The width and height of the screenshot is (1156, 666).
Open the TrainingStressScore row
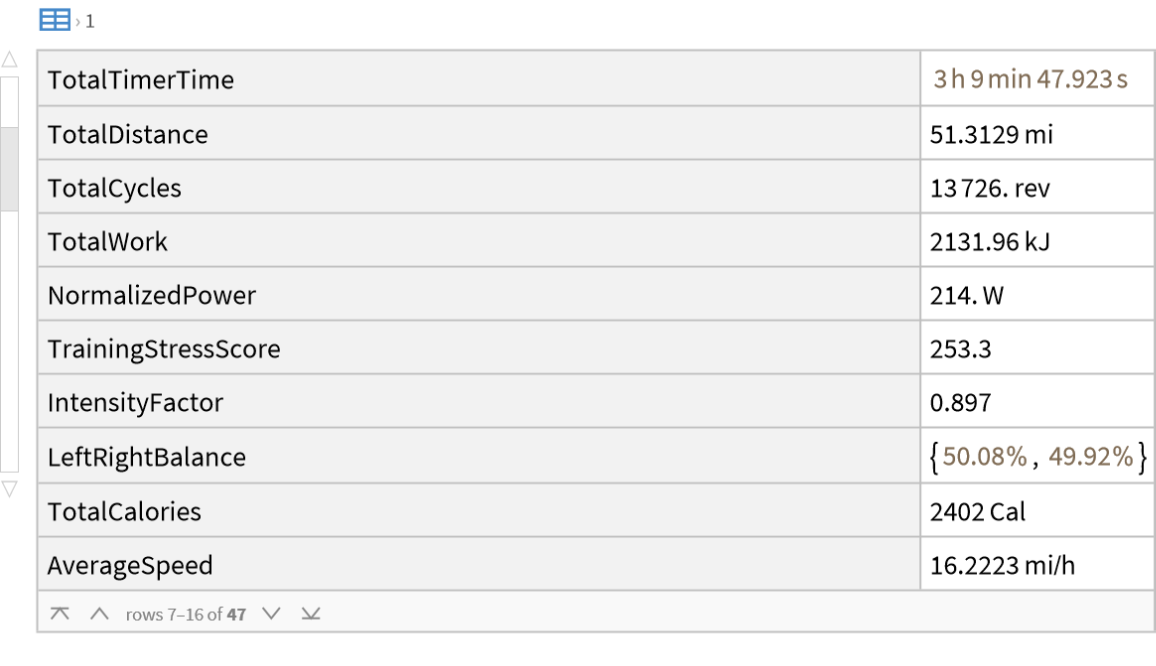(164, 350)
